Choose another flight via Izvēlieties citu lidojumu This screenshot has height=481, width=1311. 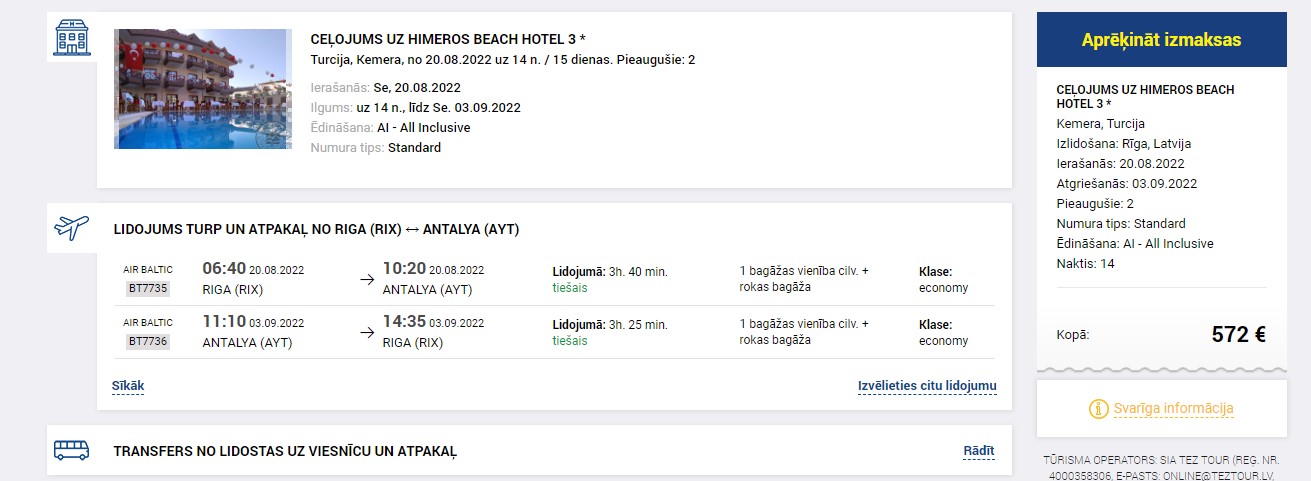click(927, 386)
